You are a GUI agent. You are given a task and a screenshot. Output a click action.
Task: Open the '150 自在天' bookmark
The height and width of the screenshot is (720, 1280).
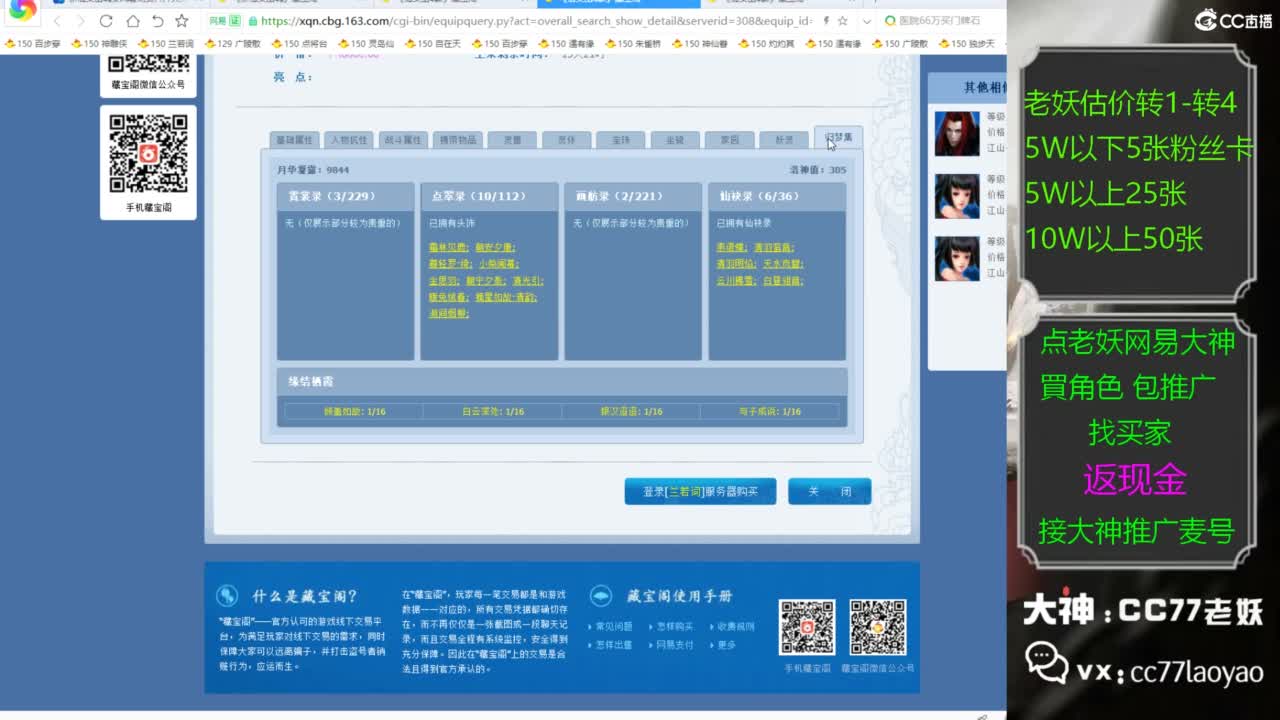pos(433,44)
